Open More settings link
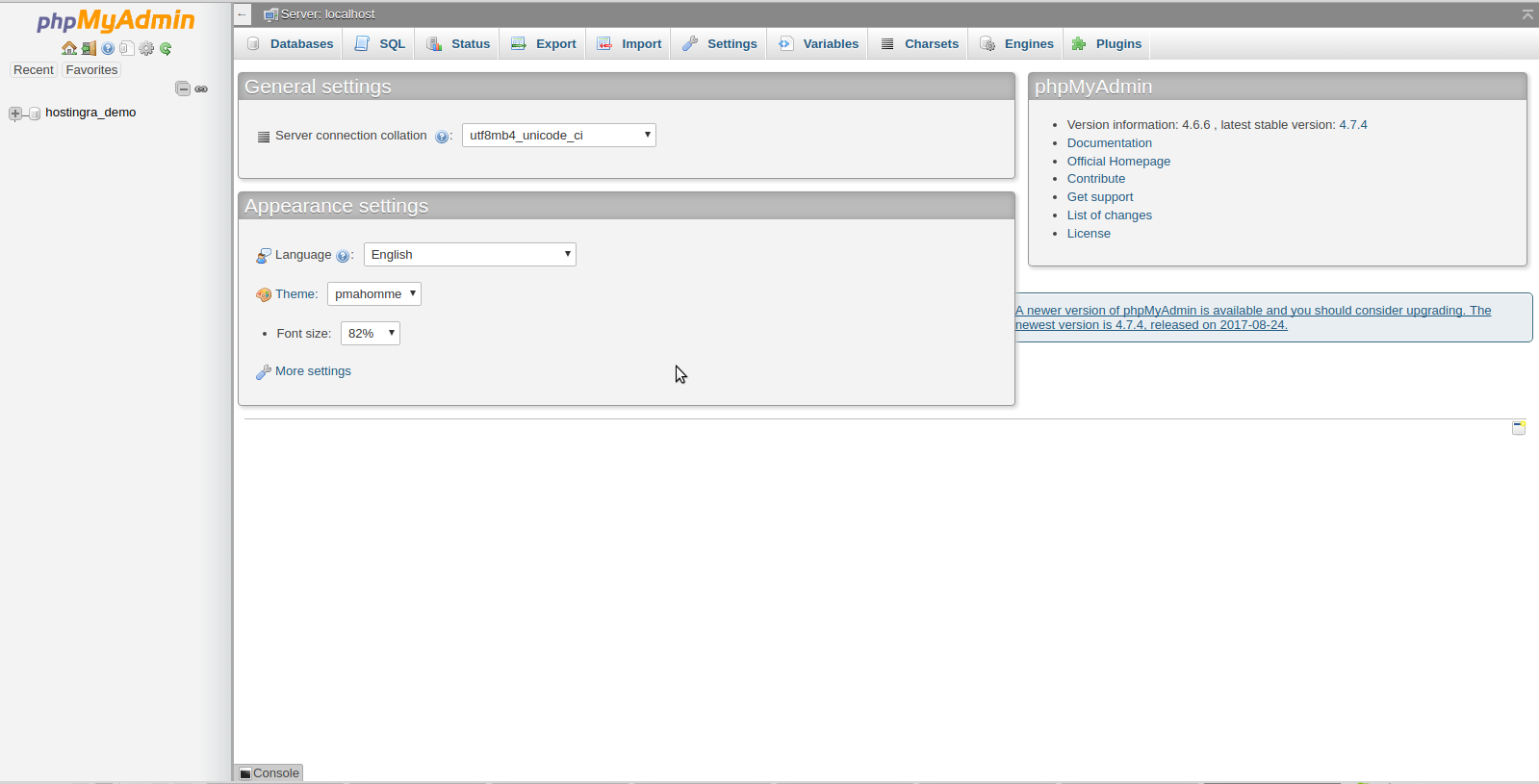The width and height of the screenshot is (1539, 784). (313, 371)
